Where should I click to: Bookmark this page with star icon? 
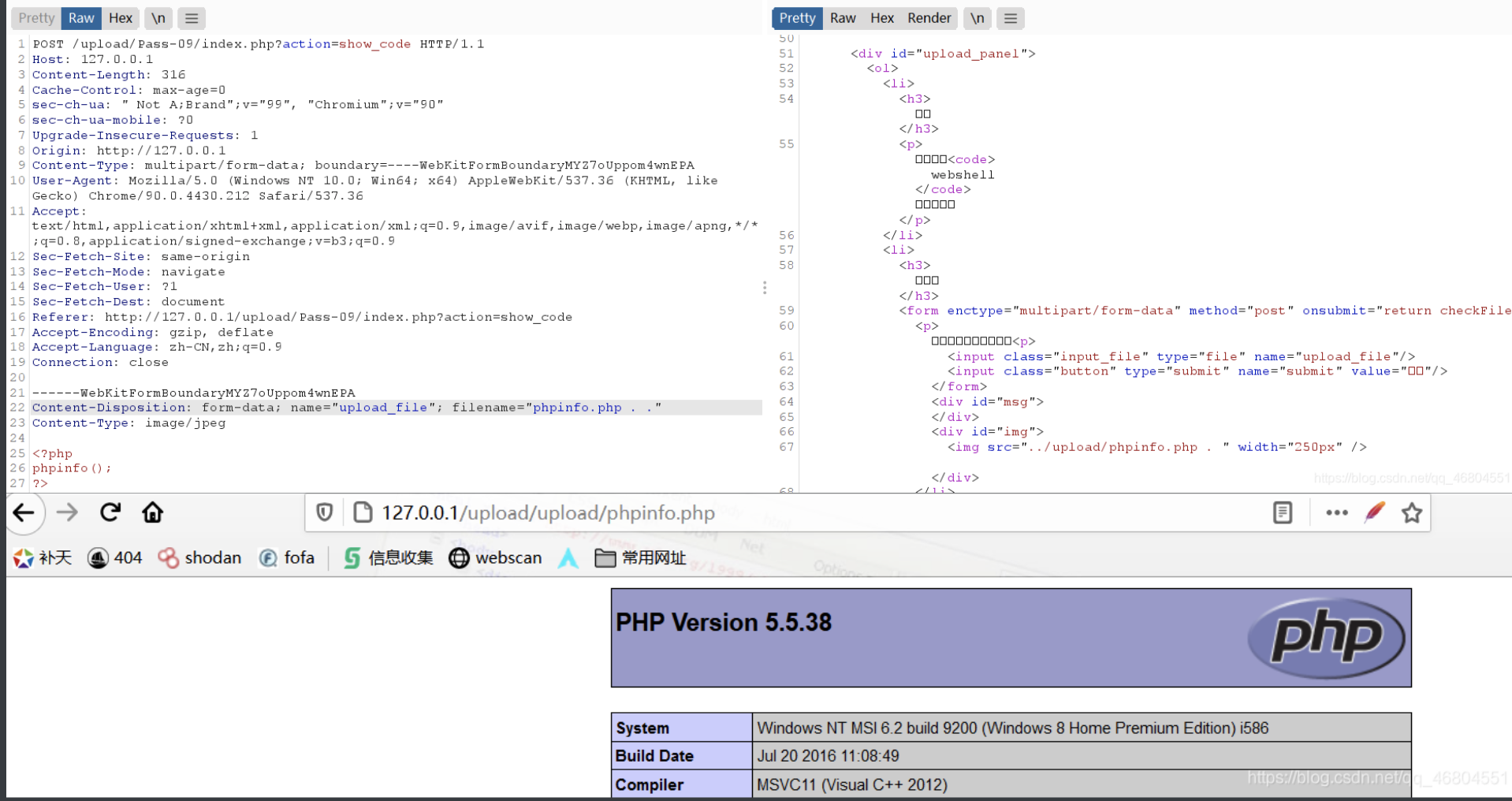click(1412, 513)
